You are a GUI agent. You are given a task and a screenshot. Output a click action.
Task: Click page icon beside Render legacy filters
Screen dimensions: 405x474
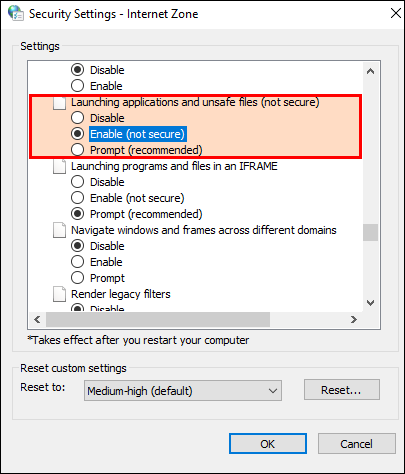pyautogui.click(x=59, y=294)
